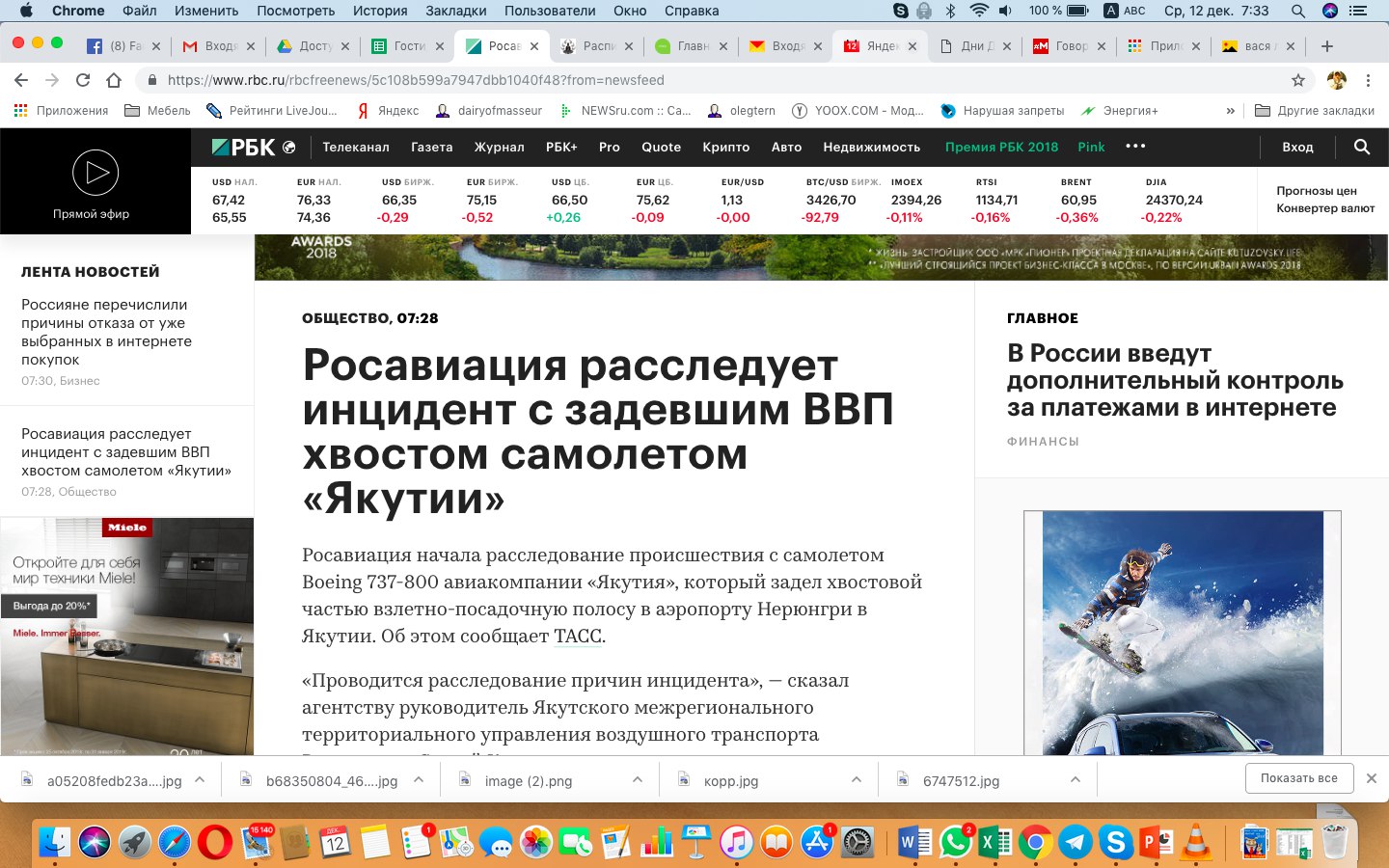This screenshot has height=868, width=1389.
Task: Click the Показать все downloads button
Action: pos(1299,778)
